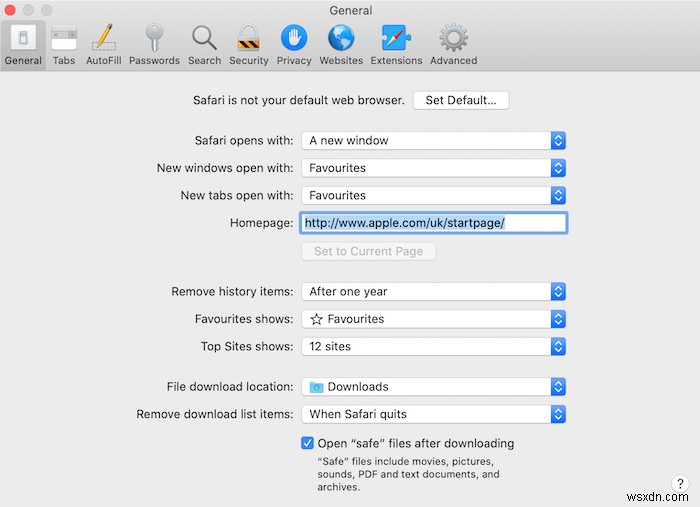Image resolution: width=700 pixels, height=507 pixels.
Task: Open Remove download list items dropdown
Action: click(x=433, y=414)
